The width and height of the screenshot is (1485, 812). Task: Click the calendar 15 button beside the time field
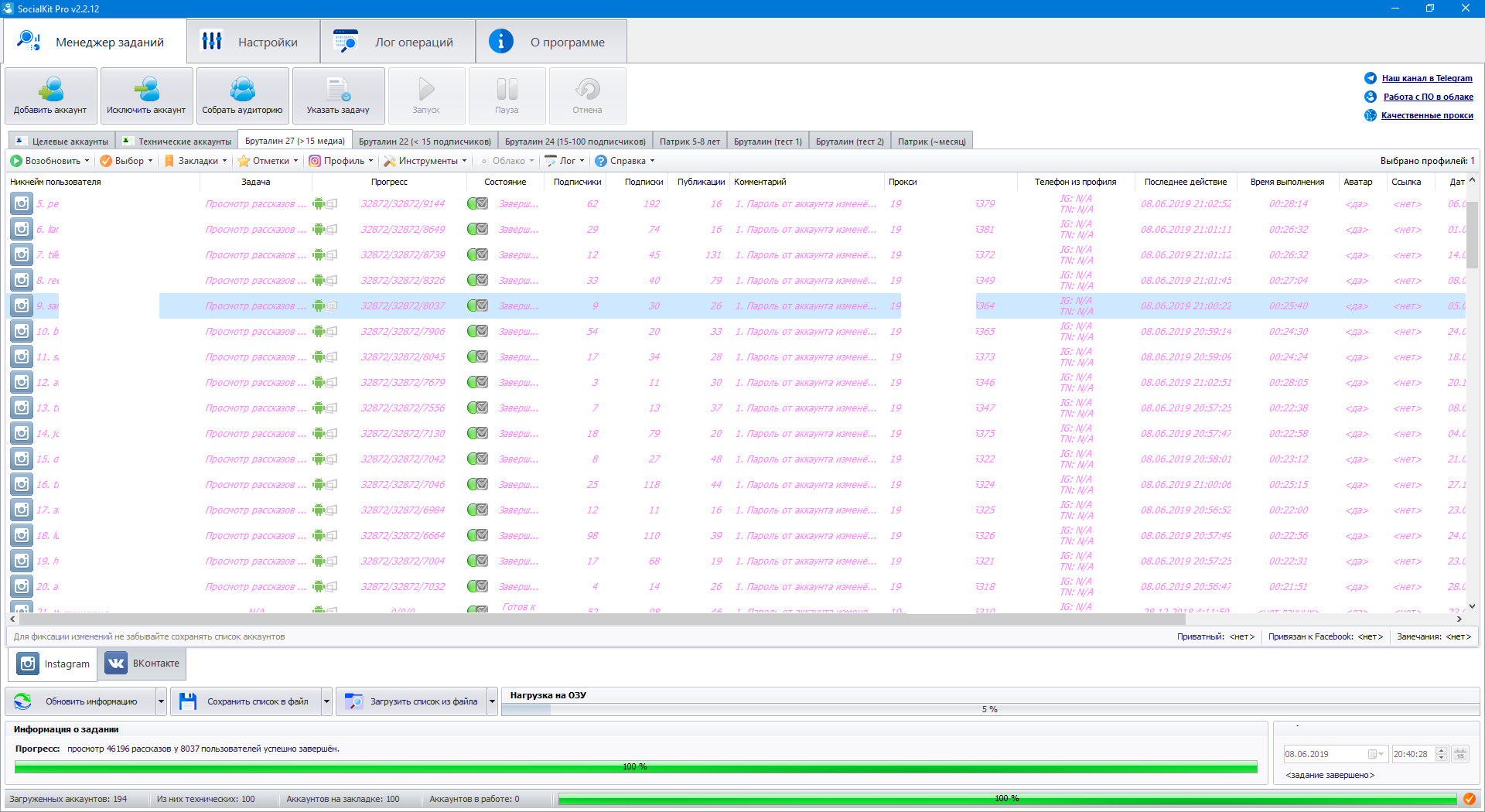click(1460, 754)
